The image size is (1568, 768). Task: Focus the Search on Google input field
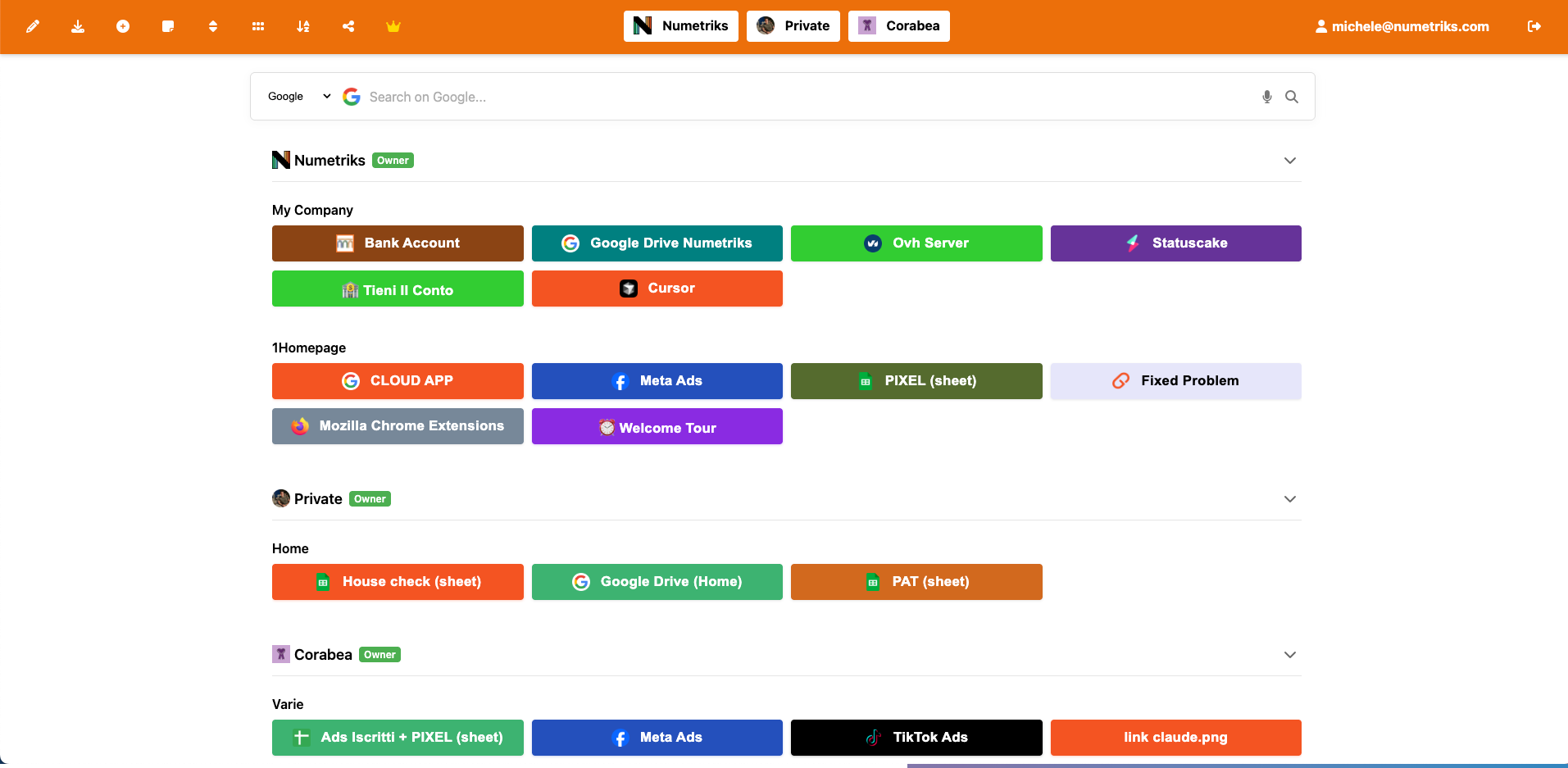(x=807, y=97)
